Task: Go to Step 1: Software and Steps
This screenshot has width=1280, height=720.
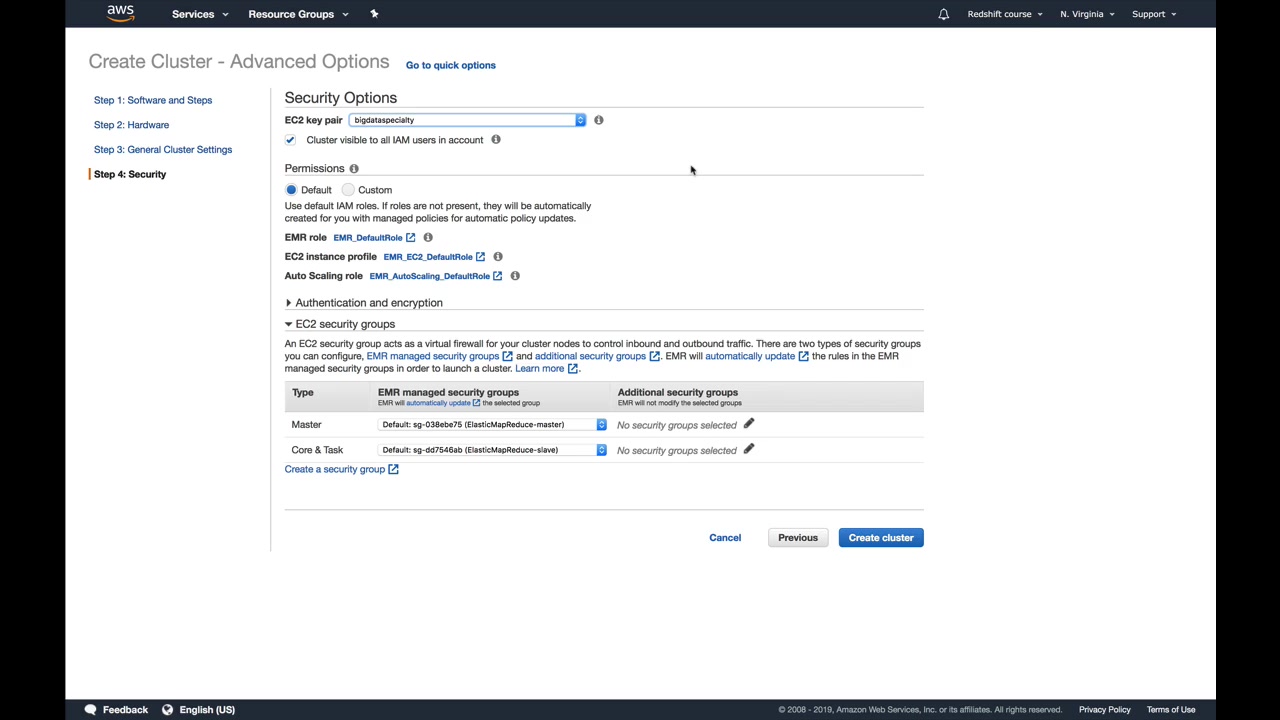Action: (153, 100)
